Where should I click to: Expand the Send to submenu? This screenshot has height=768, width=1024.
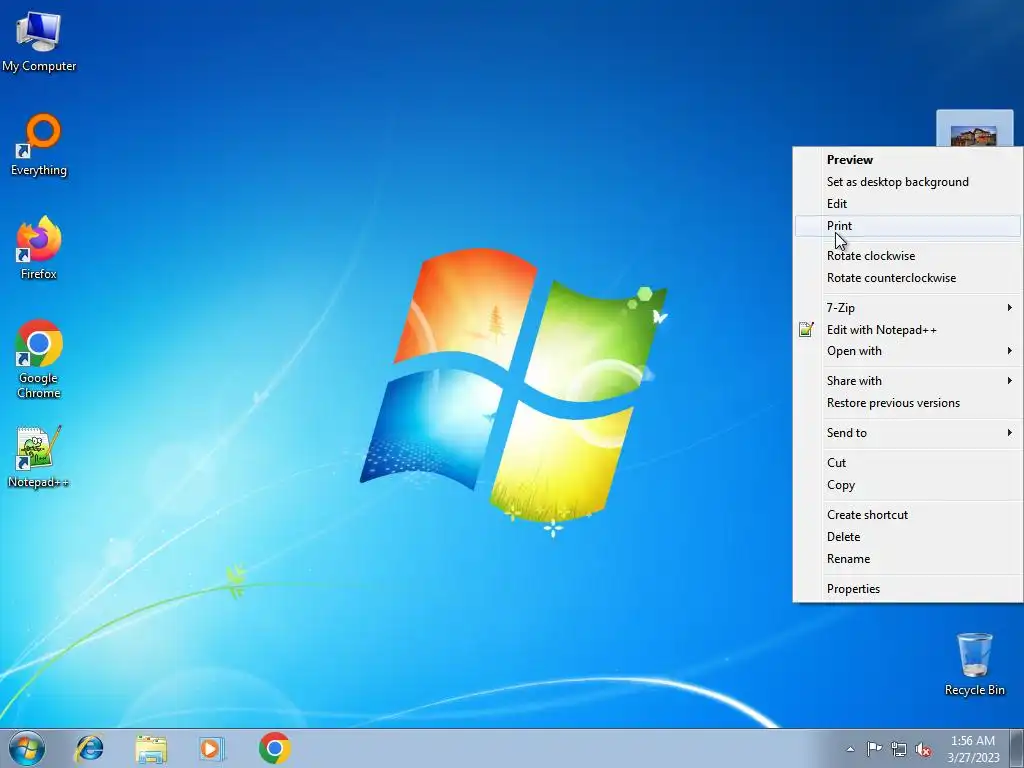click(x=908, y=432)
